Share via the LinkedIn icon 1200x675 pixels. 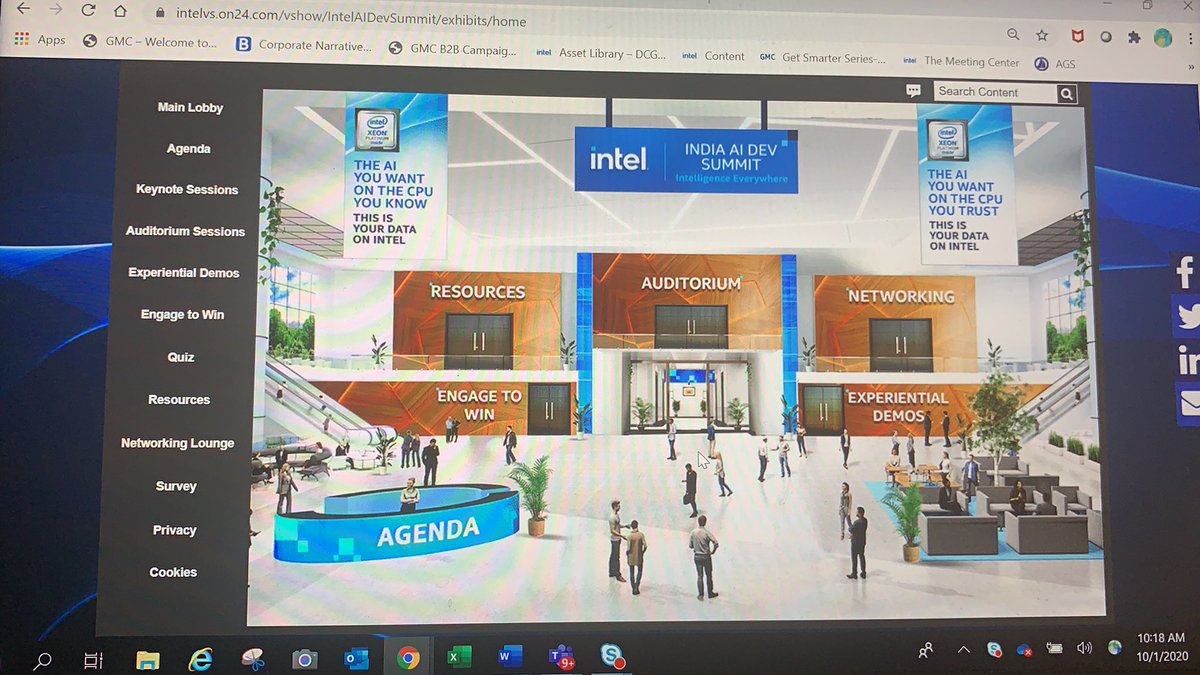point(1187,360)
